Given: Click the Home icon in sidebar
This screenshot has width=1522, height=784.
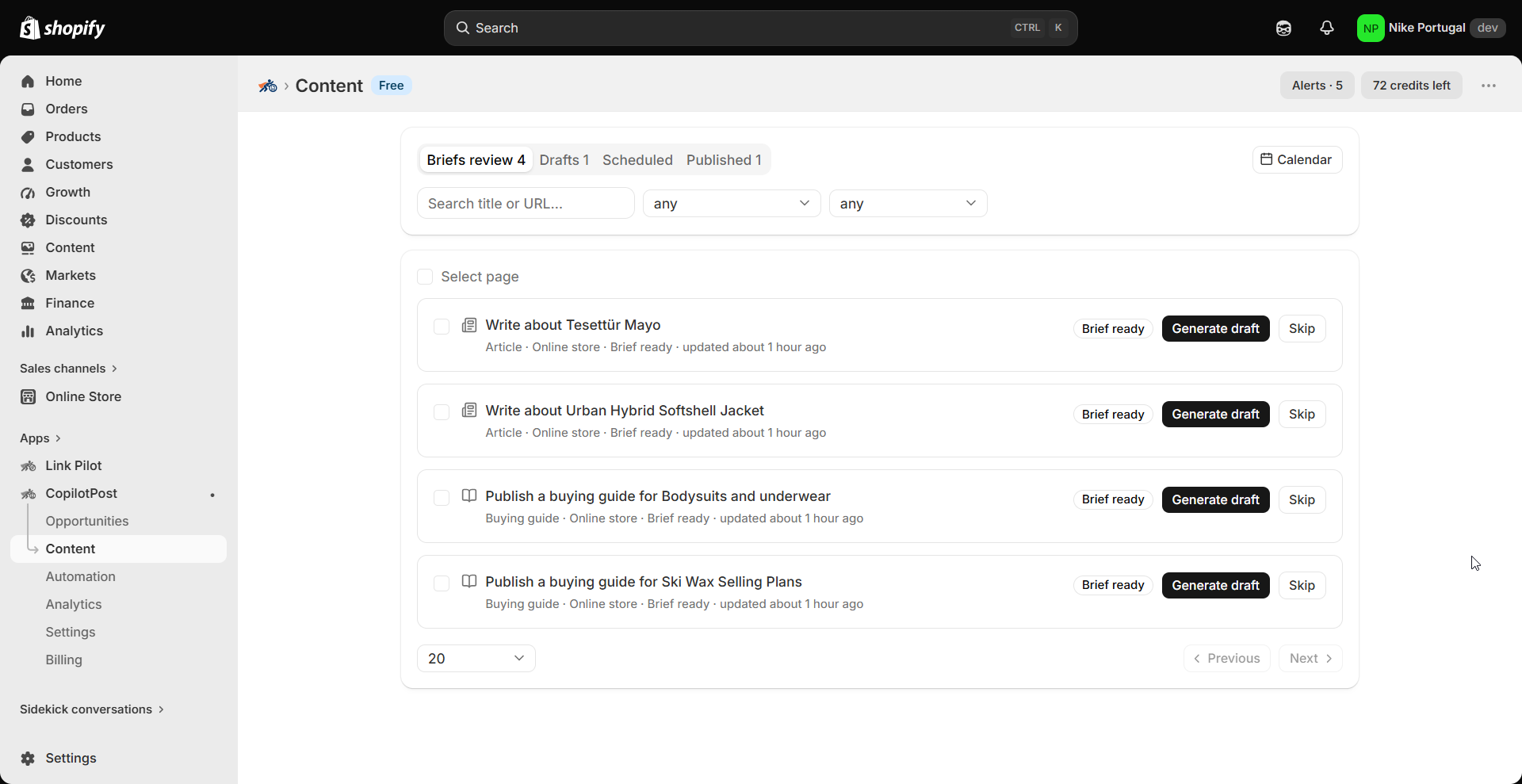Looking at the screenshot, I should pos(28,81).
